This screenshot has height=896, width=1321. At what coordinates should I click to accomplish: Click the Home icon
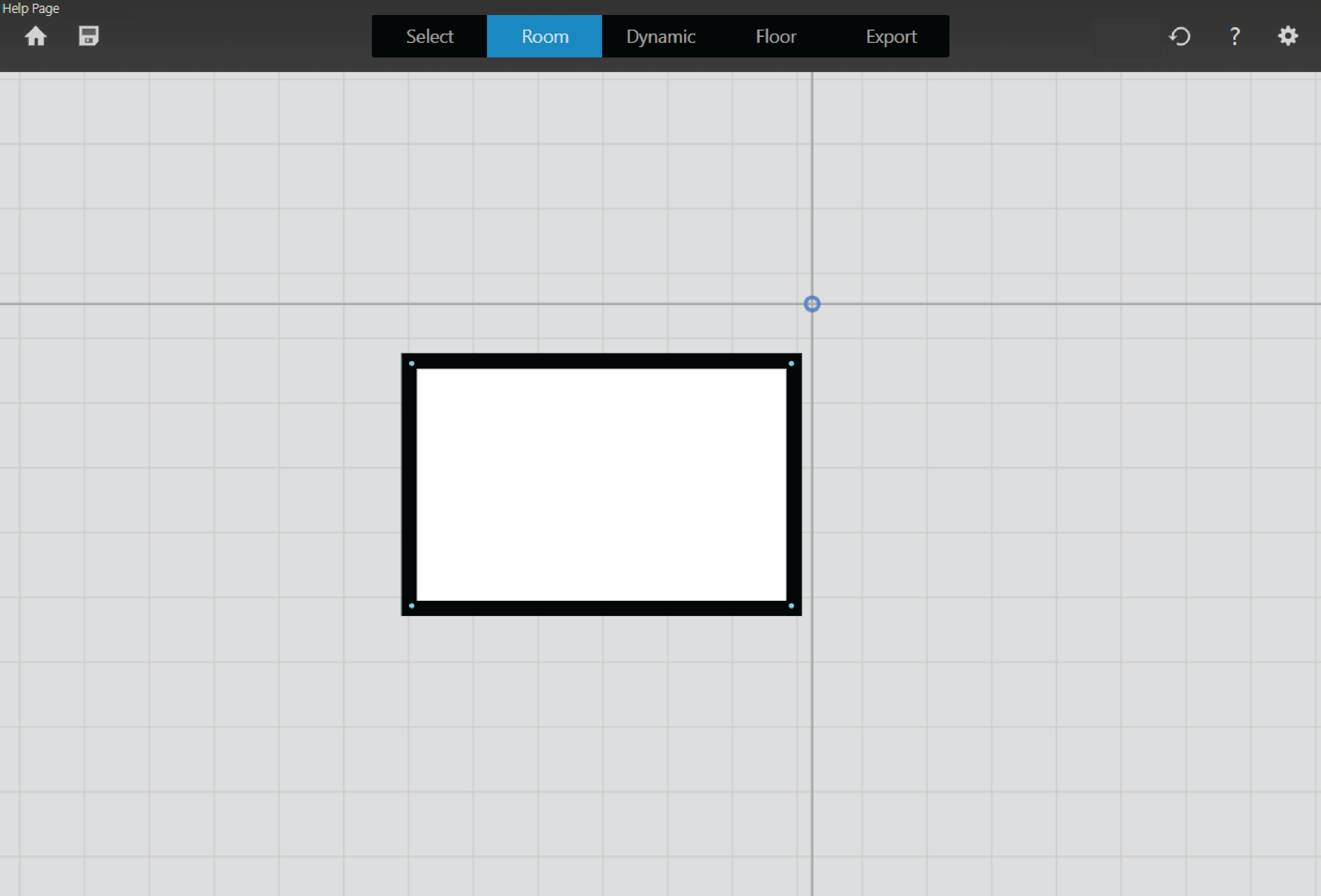point(35,36)
